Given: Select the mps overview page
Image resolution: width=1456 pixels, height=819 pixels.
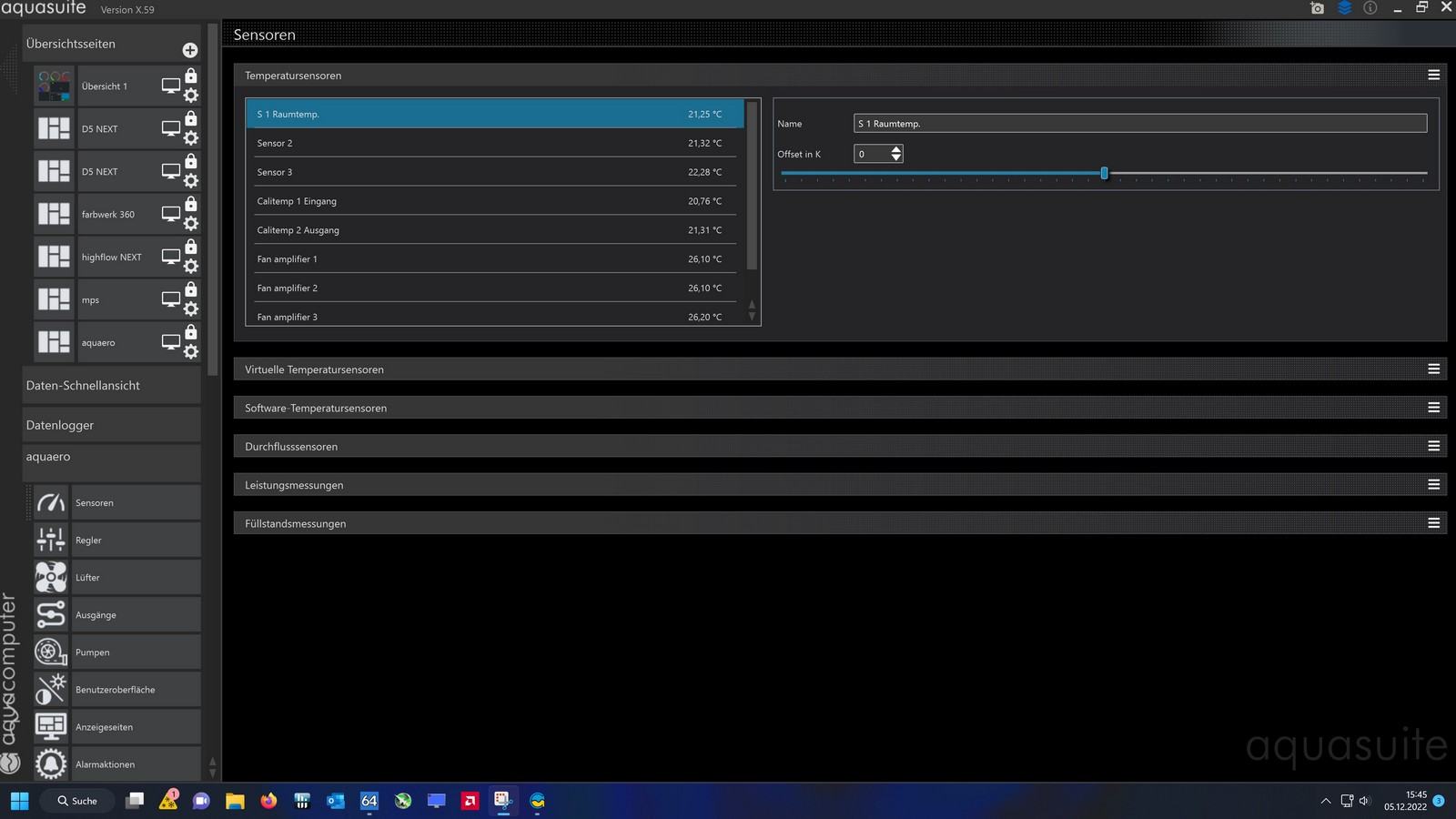Looking at the screenshot, I should coord(116,299).
